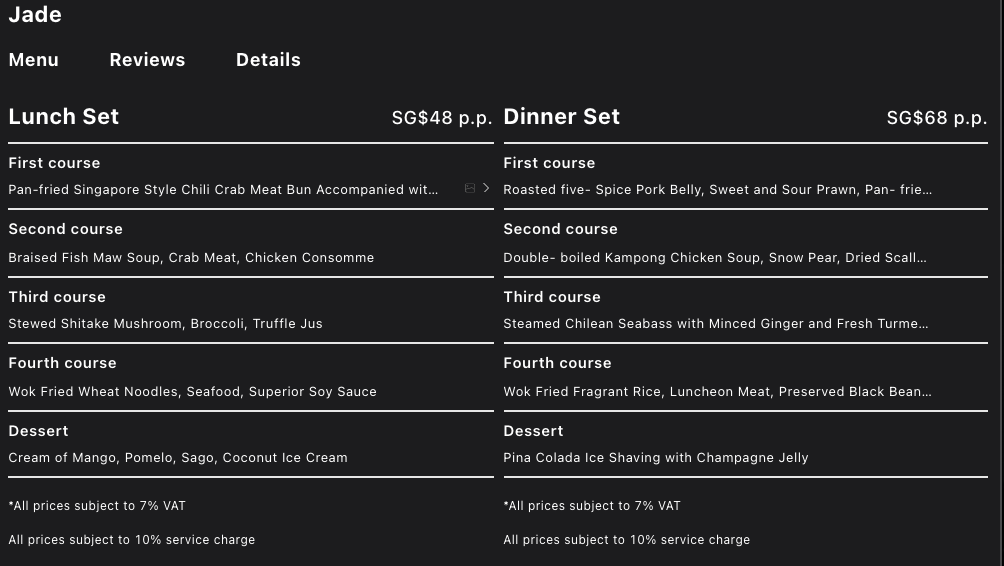Open Roasted five-Spice Pork Belly item

(x=717, y=190)
